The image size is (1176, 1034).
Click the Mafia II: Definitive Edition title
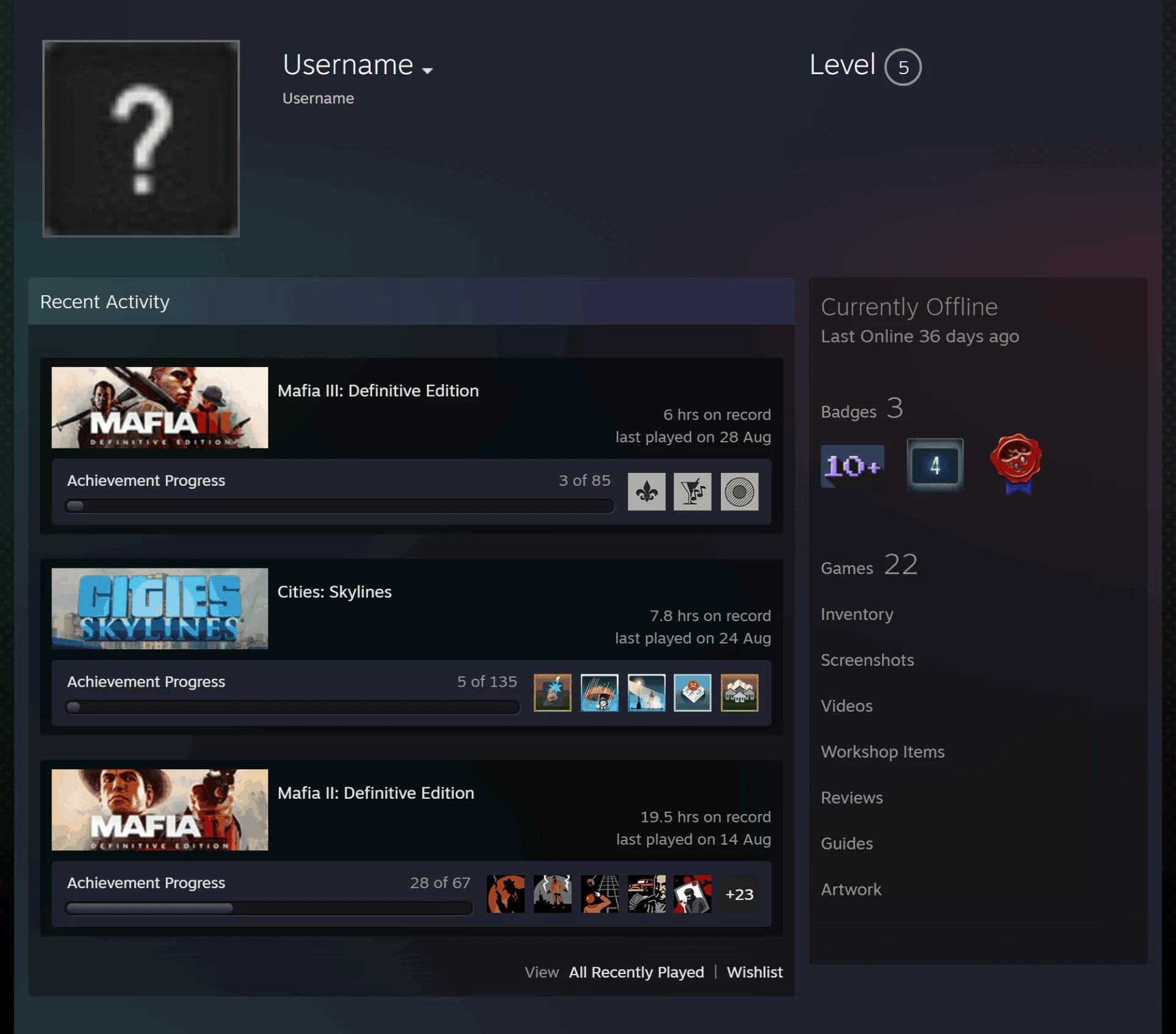point(375,793)
